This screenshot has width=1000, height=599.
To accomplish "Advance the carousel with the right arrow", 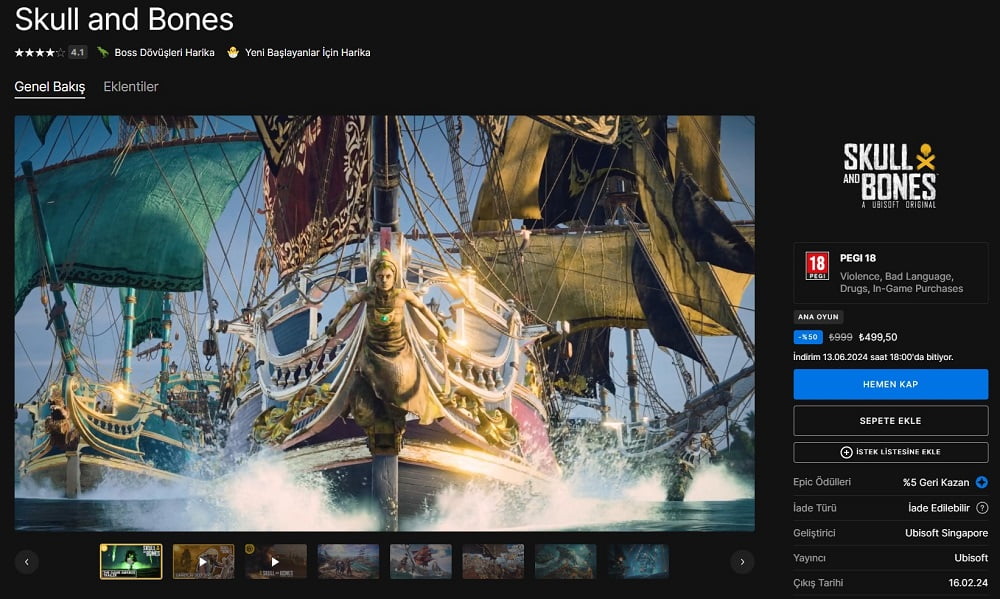I will [x=741, y=561].
